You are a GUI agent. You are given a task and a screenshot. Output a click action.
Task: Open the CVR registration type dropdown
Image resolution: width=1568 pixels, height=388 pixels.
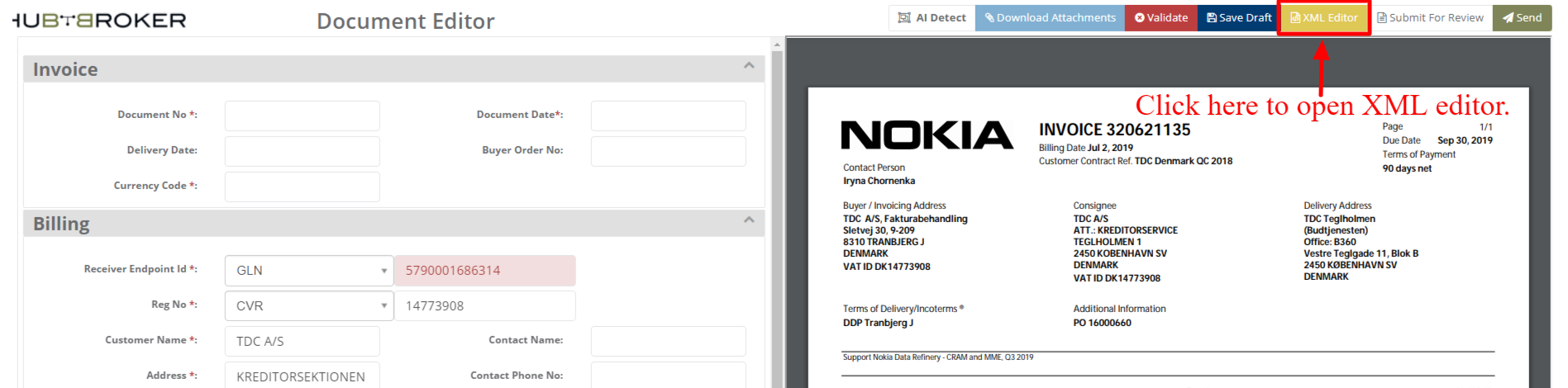[x=309, y=306]
